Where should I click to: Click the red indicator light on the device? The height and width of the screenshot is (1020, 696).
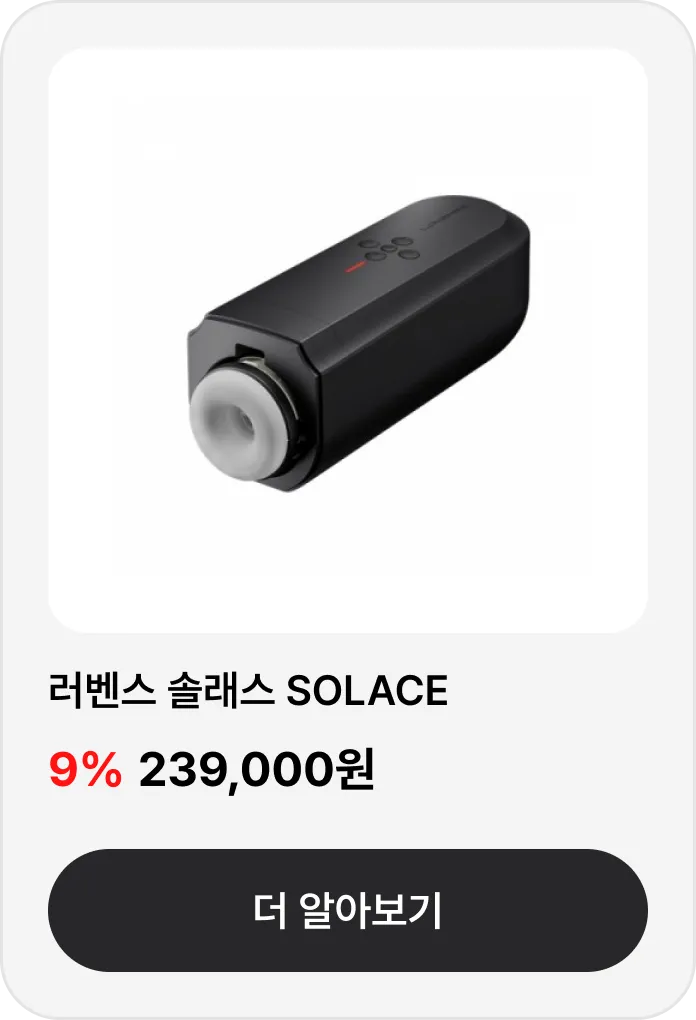click(355, 267)
